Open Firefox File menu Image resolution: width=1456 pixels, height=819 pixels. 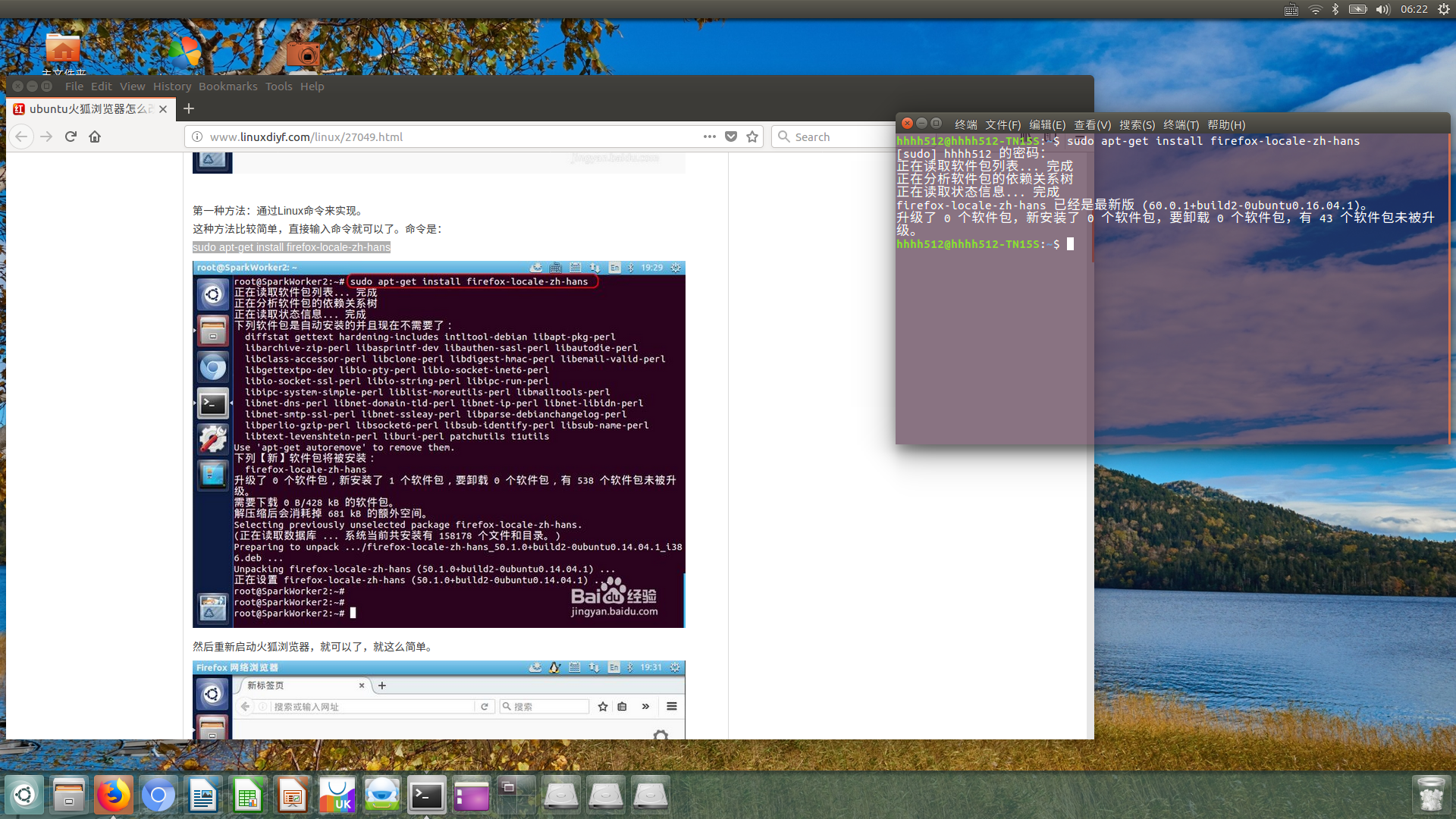tap(74, 86)
